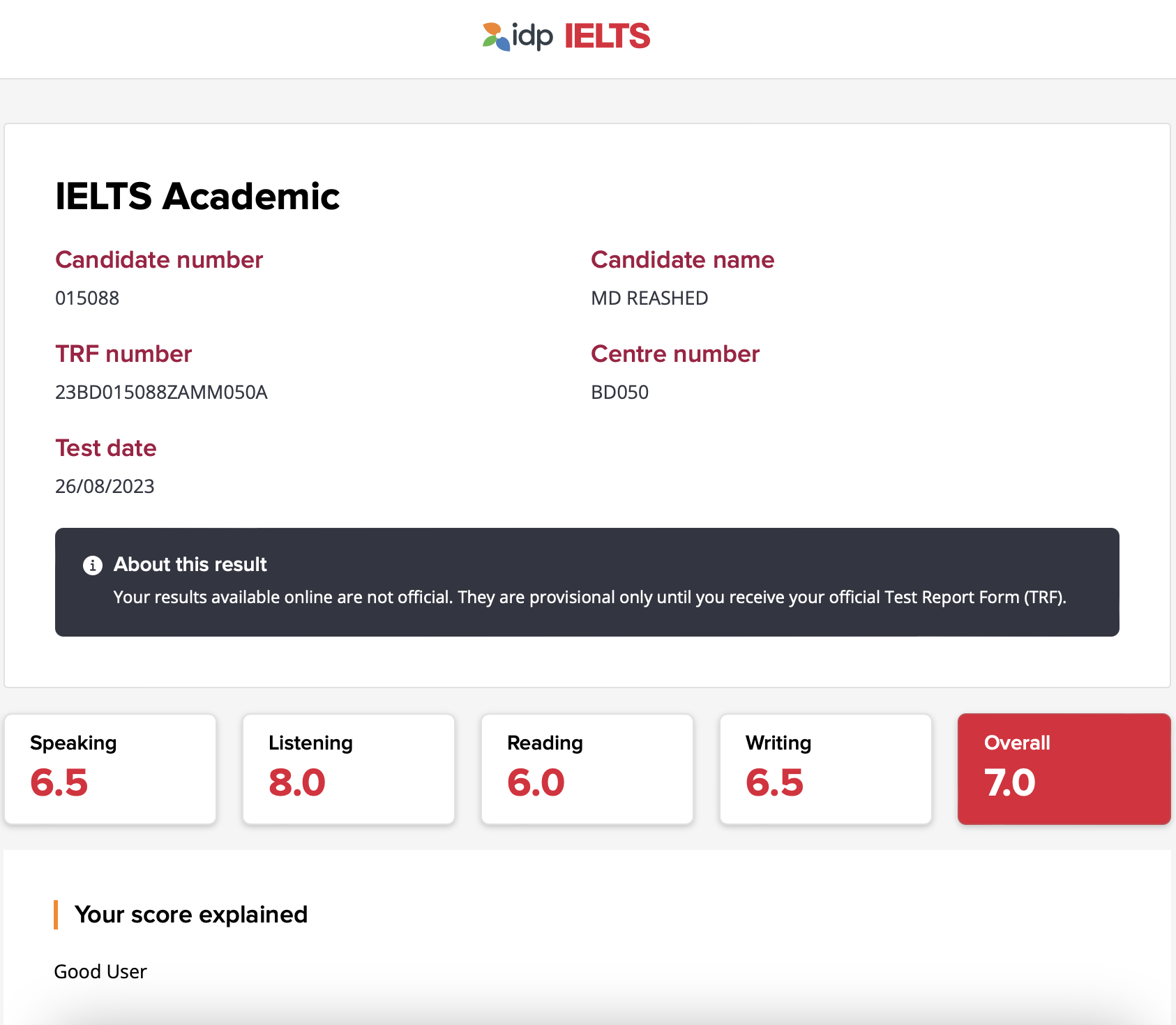The width and height of the screenshot is (1176, 1025).
Task: Click the candidate name MD REASHED
Action: pos(649,298)
